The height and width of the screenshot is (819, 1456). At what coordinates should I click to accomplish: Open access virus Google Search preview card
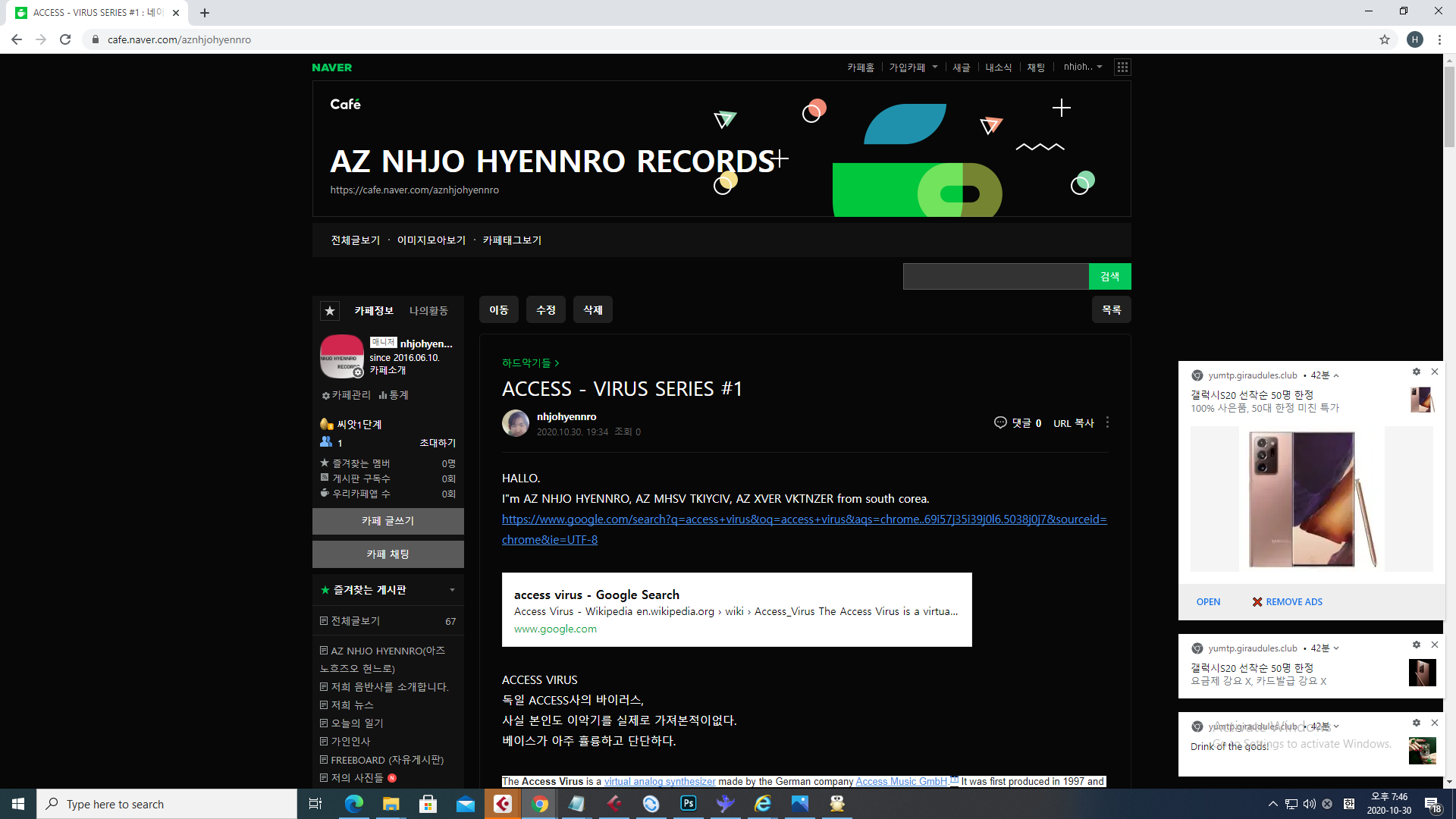(x=737, y=610)
